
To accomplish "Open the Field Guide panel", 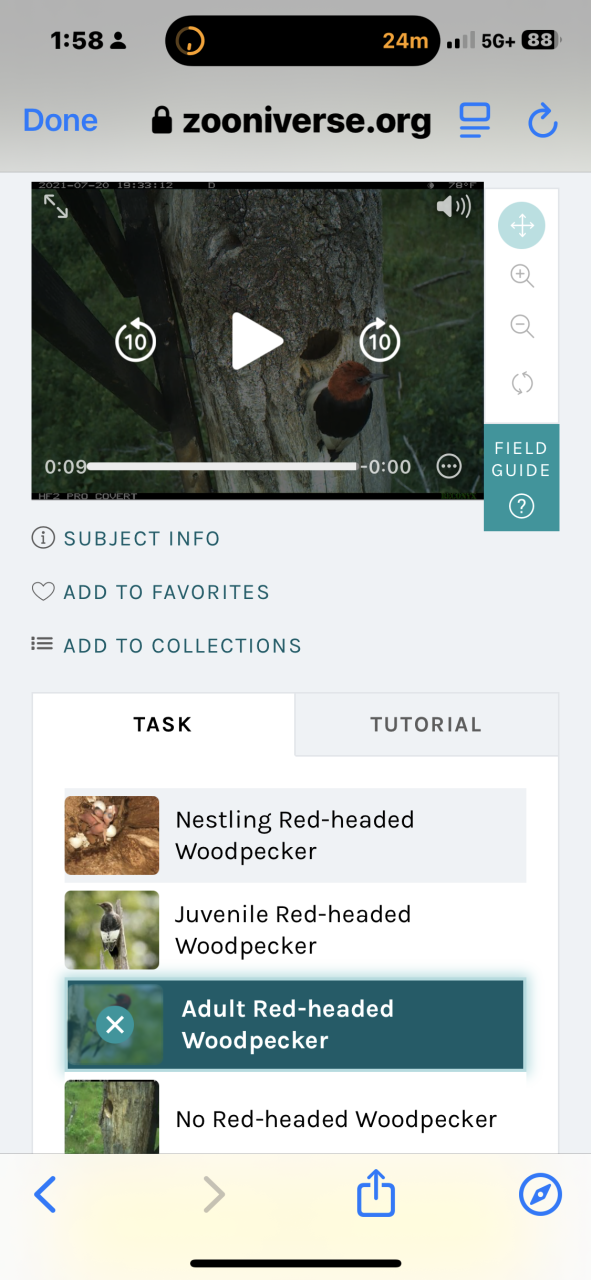I will click(521, 477).
